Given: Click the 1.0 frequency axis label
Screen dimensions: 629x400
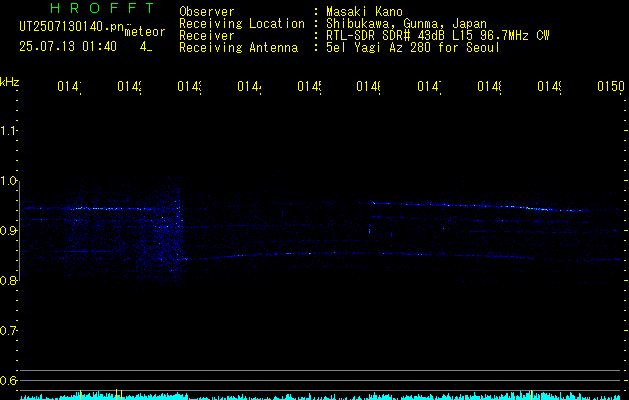Looking at the screenshot, I should coord(8,181).
